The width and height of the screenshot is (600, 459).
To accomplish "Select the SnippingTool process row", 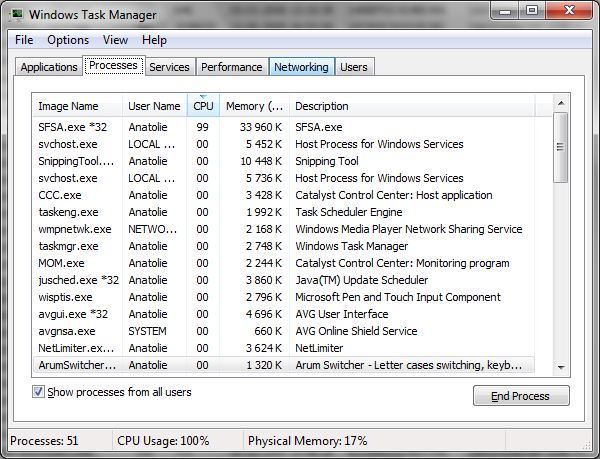I will (283, 161).
